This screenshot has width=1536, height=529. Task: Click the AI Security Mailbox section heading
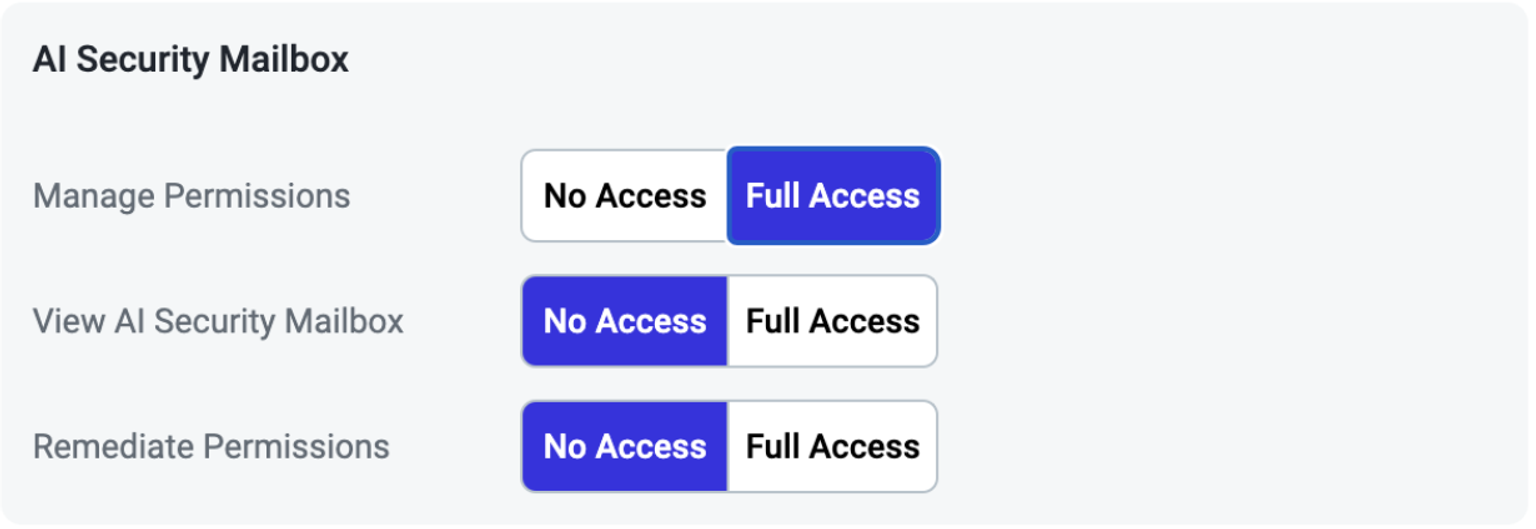coord(190,60)
